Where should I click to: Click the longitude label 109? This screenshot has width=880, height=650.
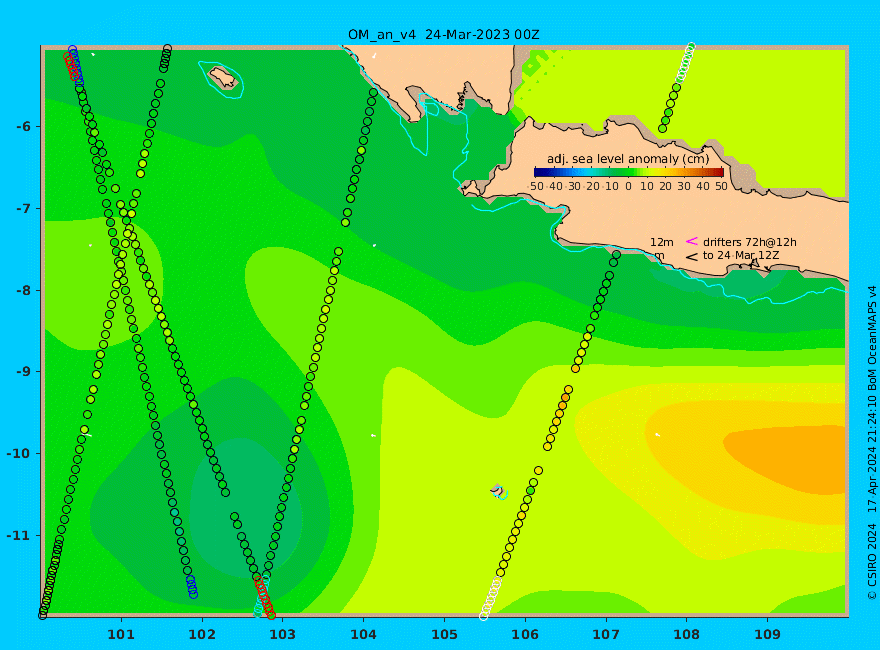(x=767, y=634)
